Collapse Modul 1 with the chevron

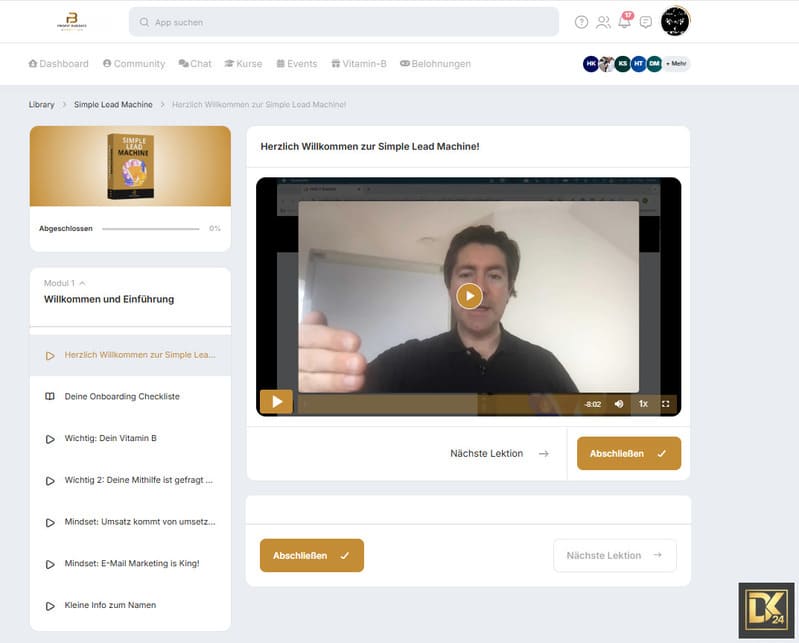(83, 283)
